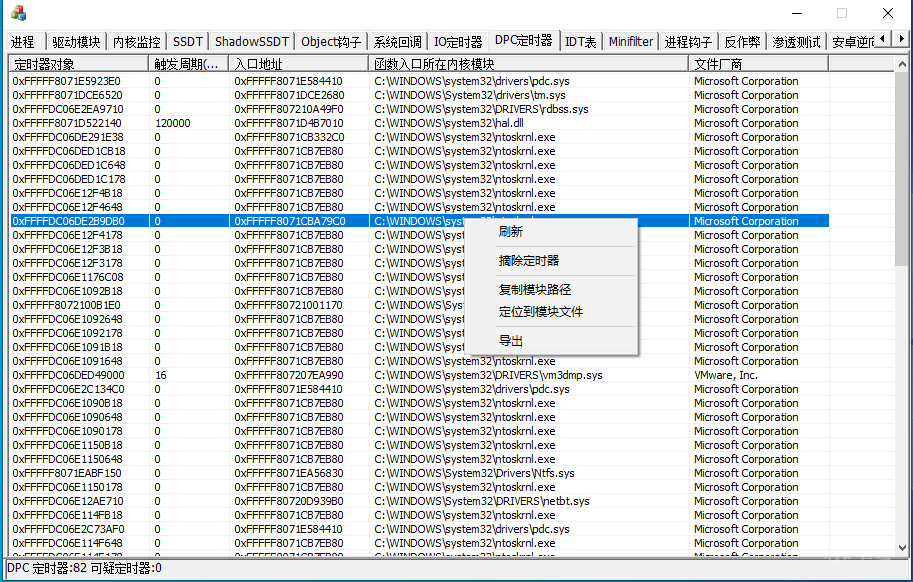This screenshot has width=913, height=582.
Task: Click the vertical scrollbar thumb
Action: click(902, 169)
